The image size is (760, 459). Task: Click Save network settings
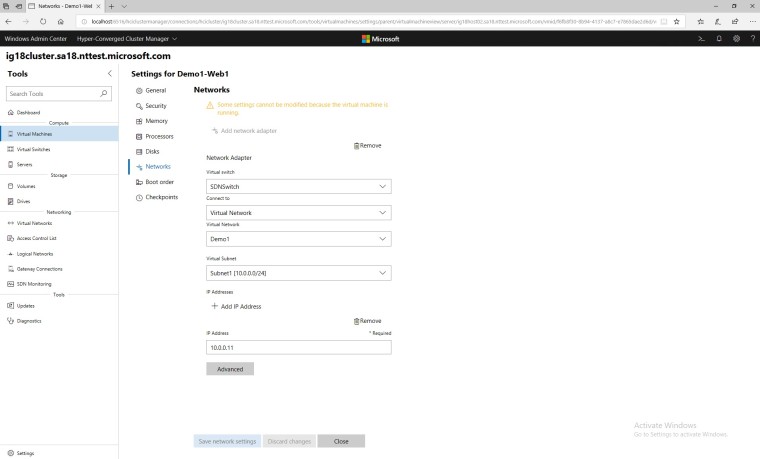pyautogui.click(x=227, y=441)
